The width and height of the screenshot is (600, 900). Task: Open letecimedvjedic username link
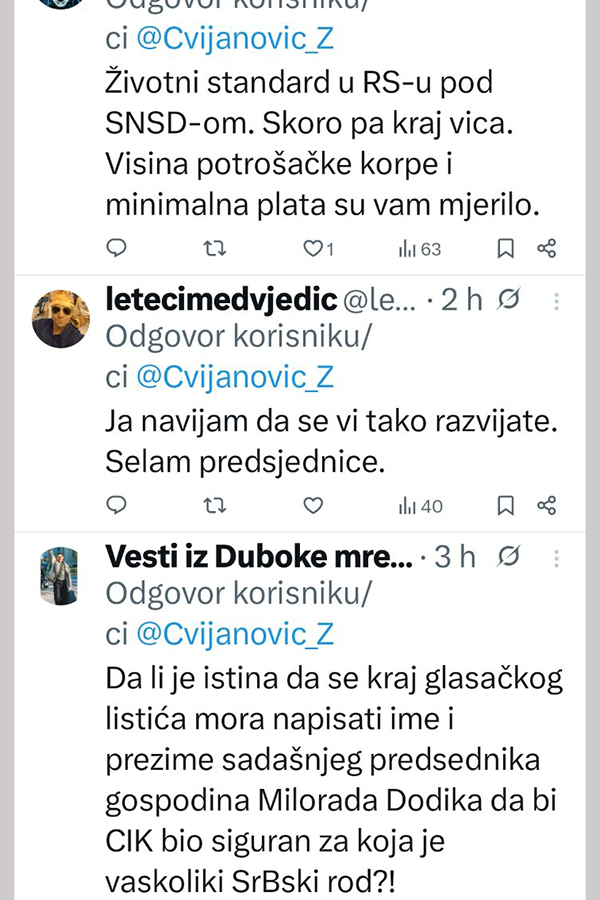[x=224, y=299]
